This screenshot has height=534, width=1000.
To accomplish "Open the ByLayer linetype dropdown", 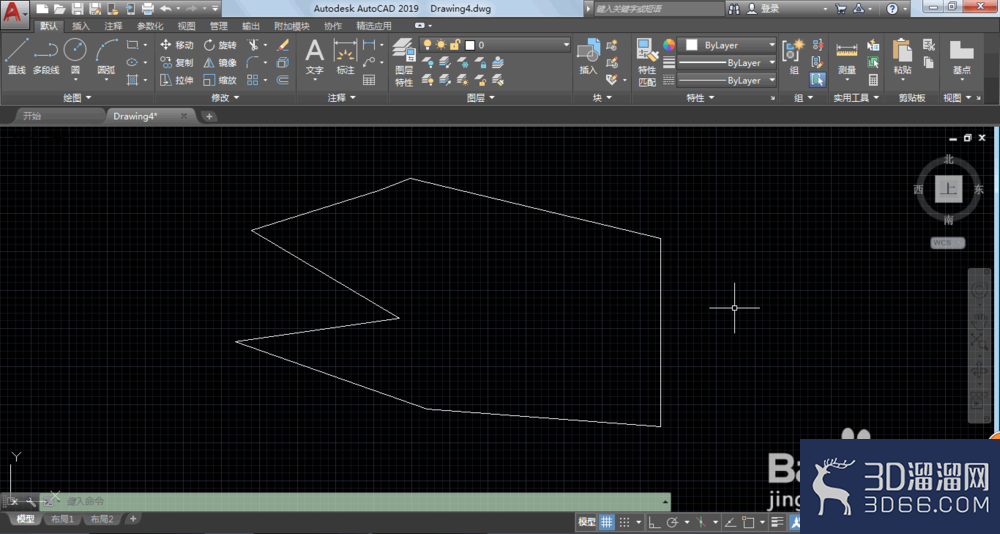I will point(727,80).
